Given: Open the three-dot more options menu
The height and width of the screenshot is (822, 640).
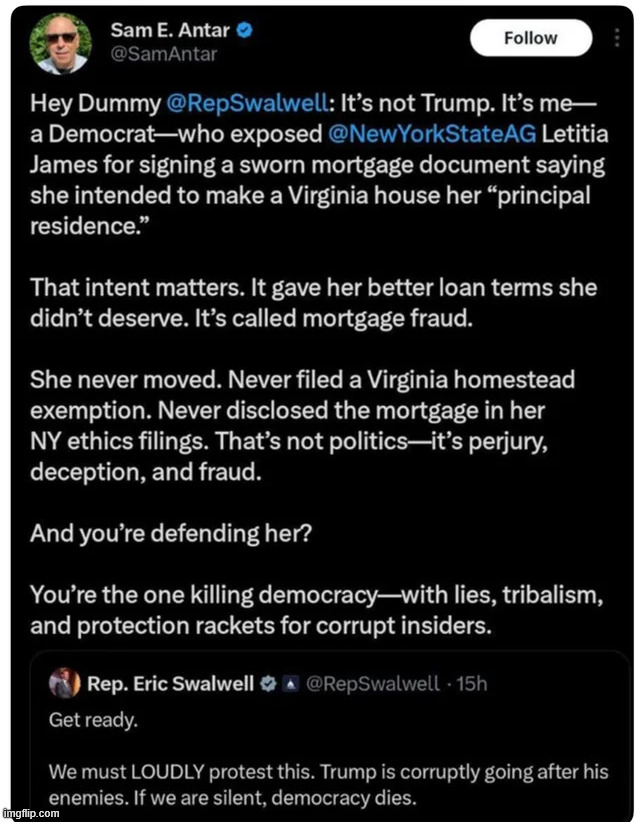Looking at the screenshot, I should pyautogui.click(x=616, y=40).
